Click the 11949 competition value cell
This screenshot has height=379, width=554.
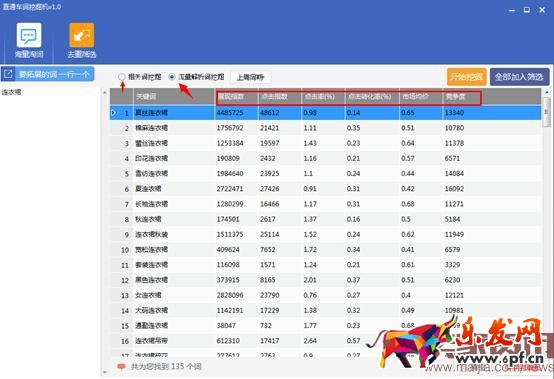[x=454, y=235]
